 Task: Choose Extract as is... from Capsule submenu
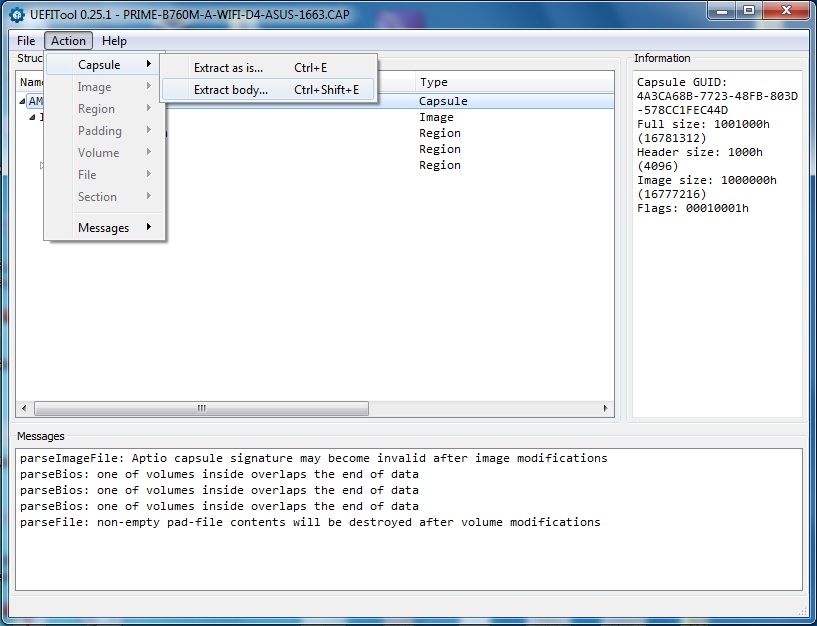tap(228, 68)
